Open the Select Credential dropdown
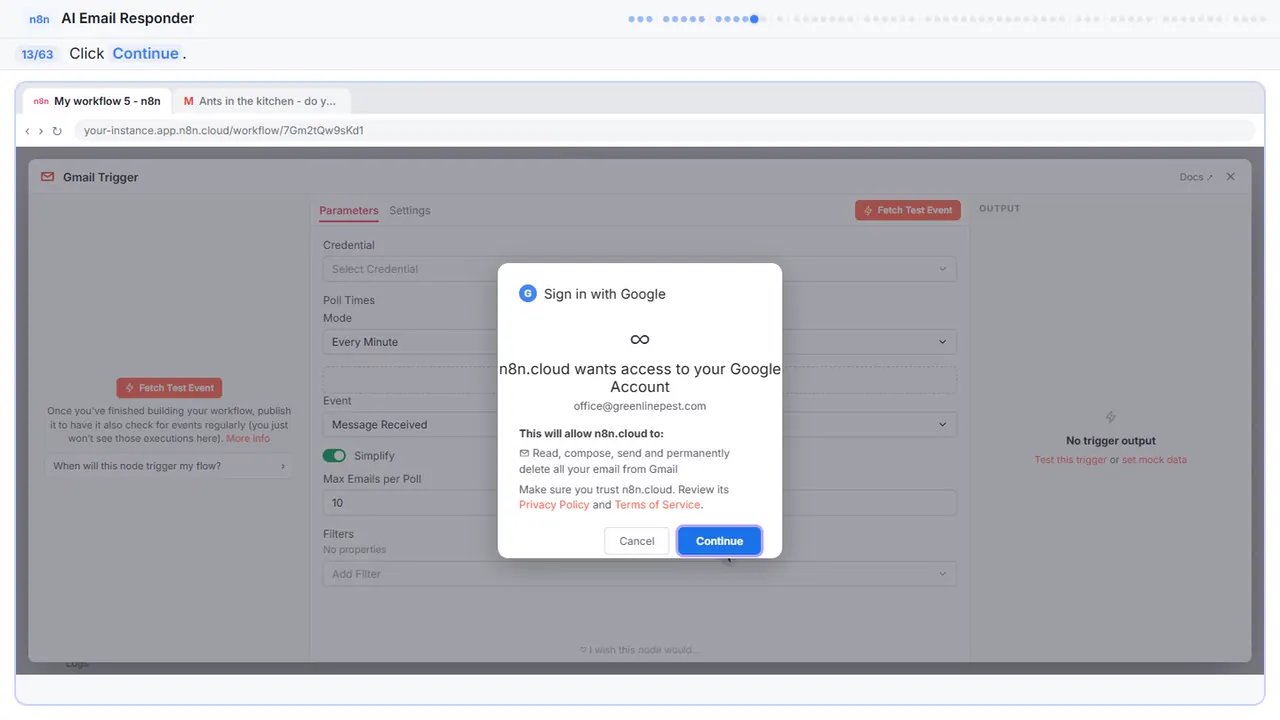This screenshot has height=720, width=1280. 639,269
